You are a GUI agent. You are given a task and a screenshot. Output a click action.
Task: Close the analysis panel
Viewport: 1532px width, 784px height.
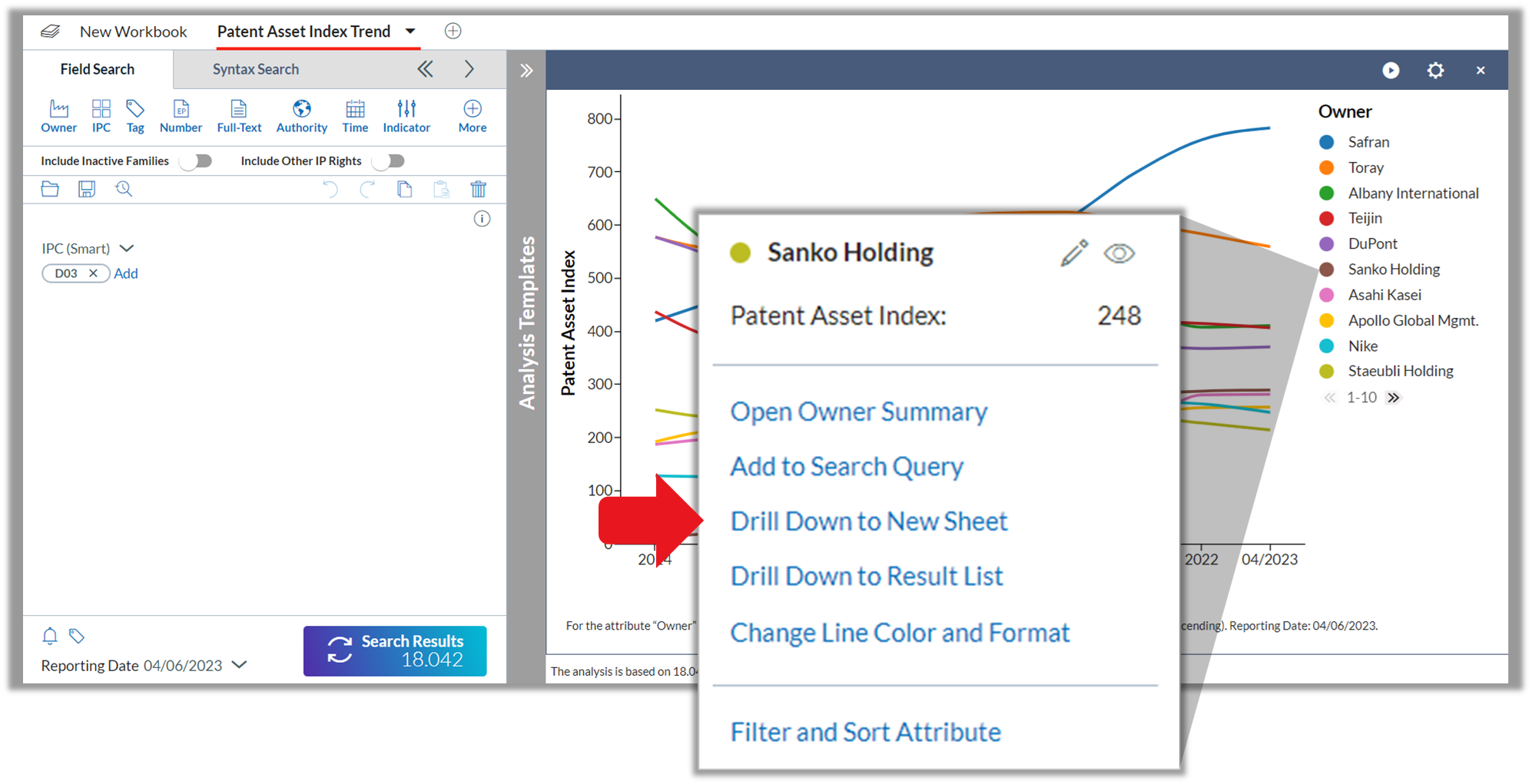tap(1481, 70)
